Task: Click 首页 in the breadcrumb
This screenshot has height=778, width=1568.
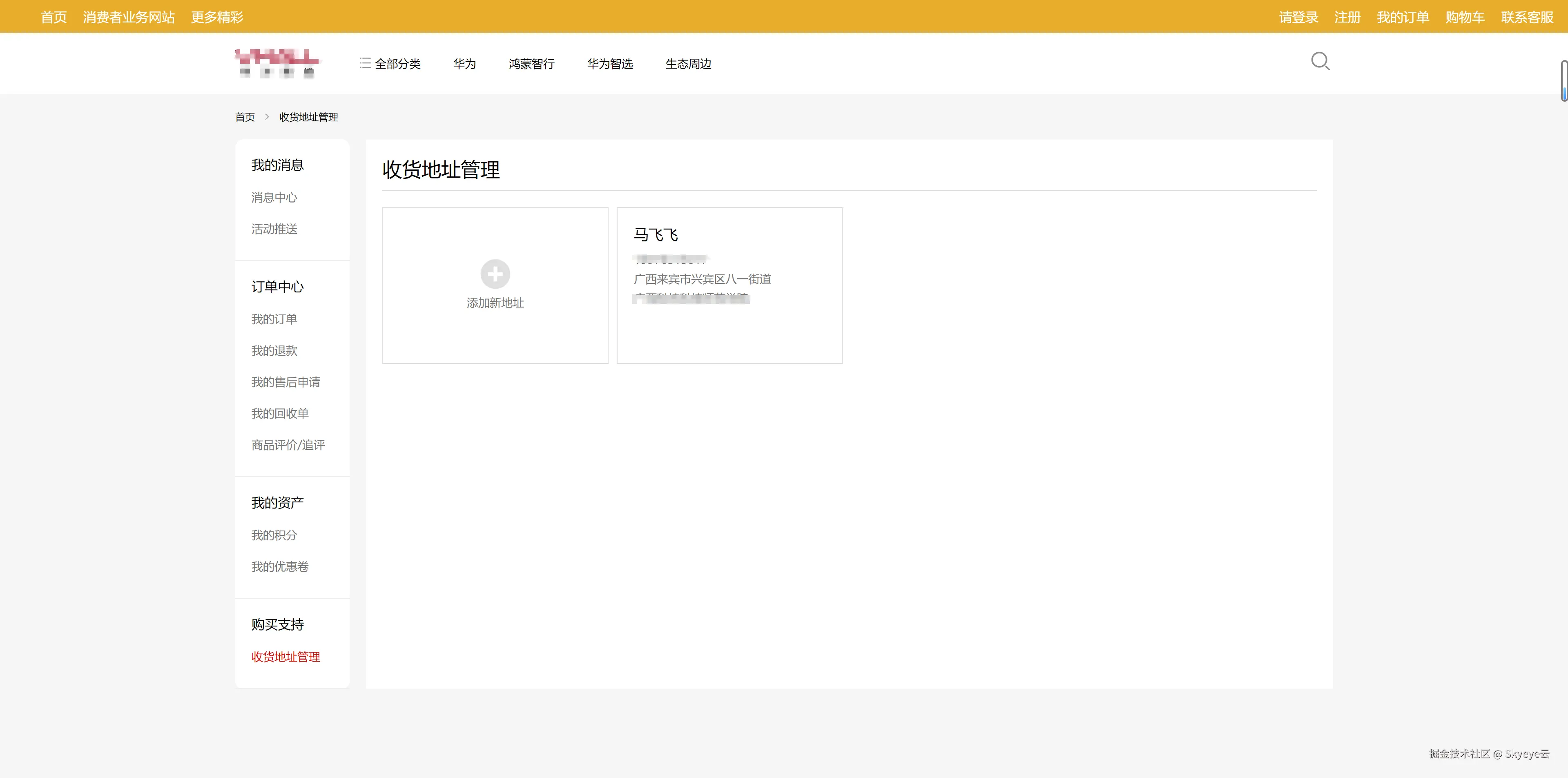Action: 245,117
